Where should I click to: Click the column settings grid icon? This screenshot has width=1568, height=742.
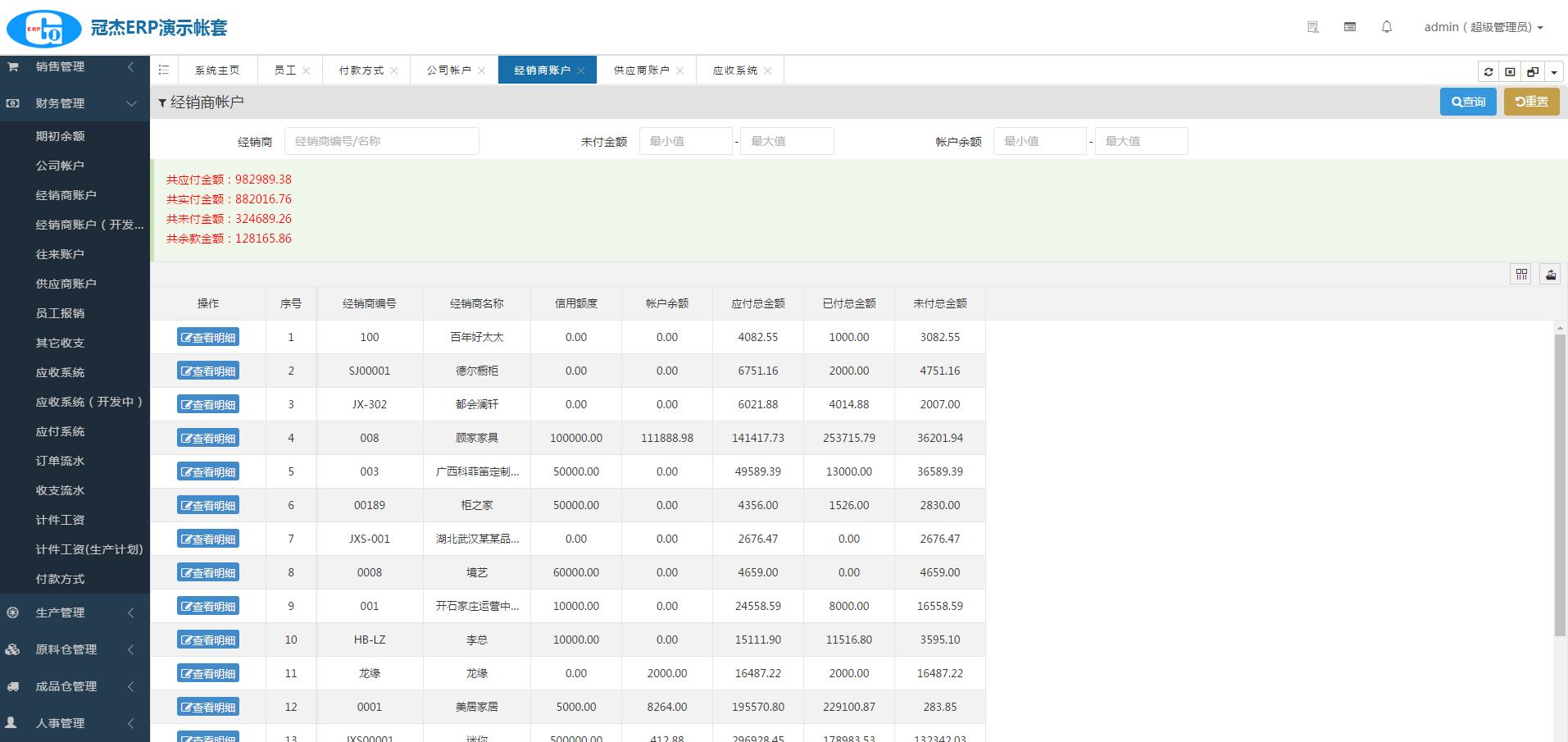[1521, 275]
